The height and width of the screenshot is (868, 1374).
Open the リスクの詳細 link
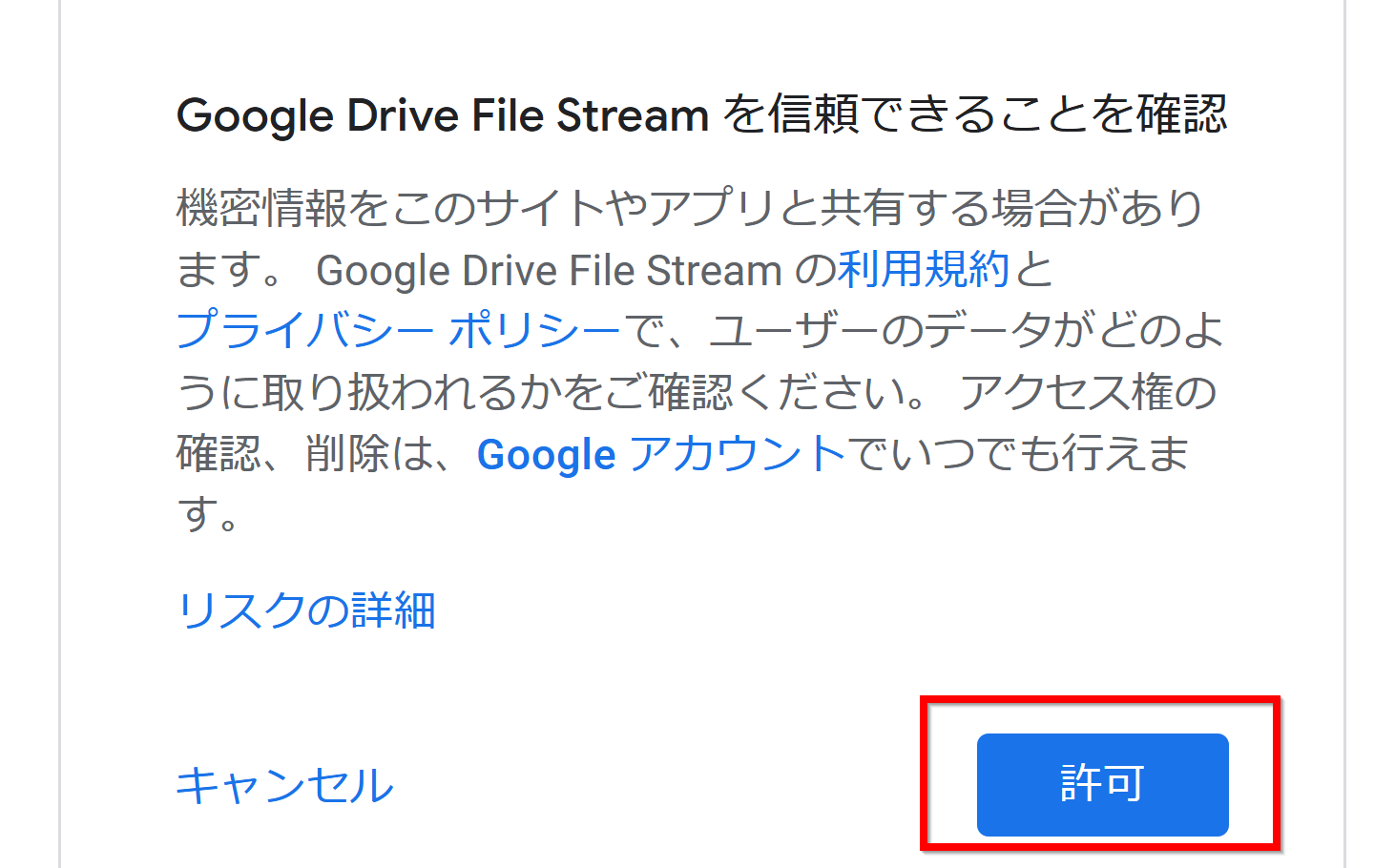click(306, 610)
